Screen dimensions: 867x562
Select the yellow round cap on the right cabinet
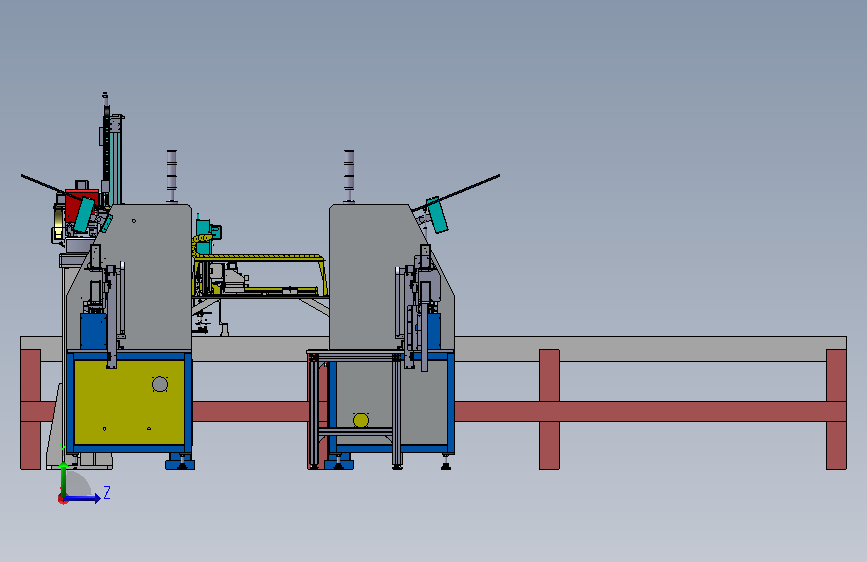361,420
